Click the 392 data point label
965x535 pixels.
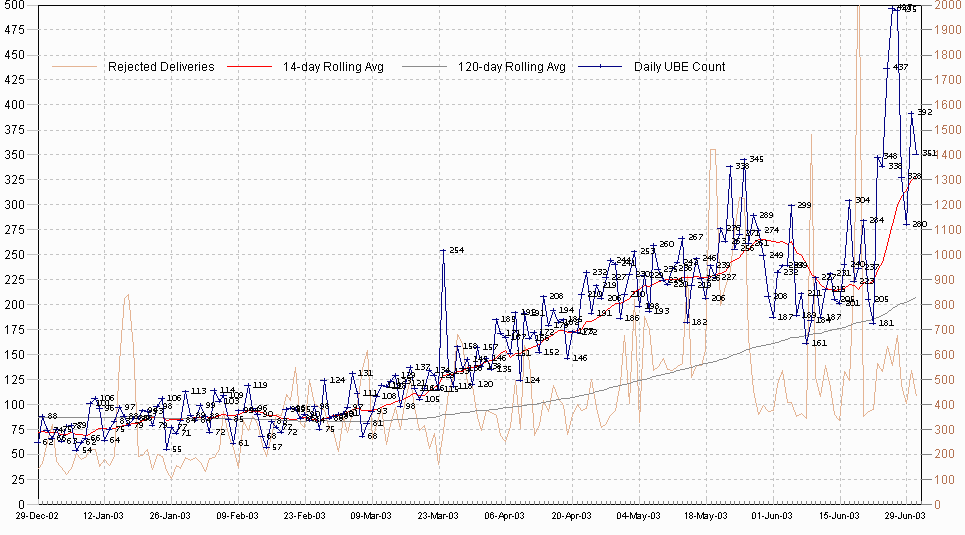pos(924,113)
